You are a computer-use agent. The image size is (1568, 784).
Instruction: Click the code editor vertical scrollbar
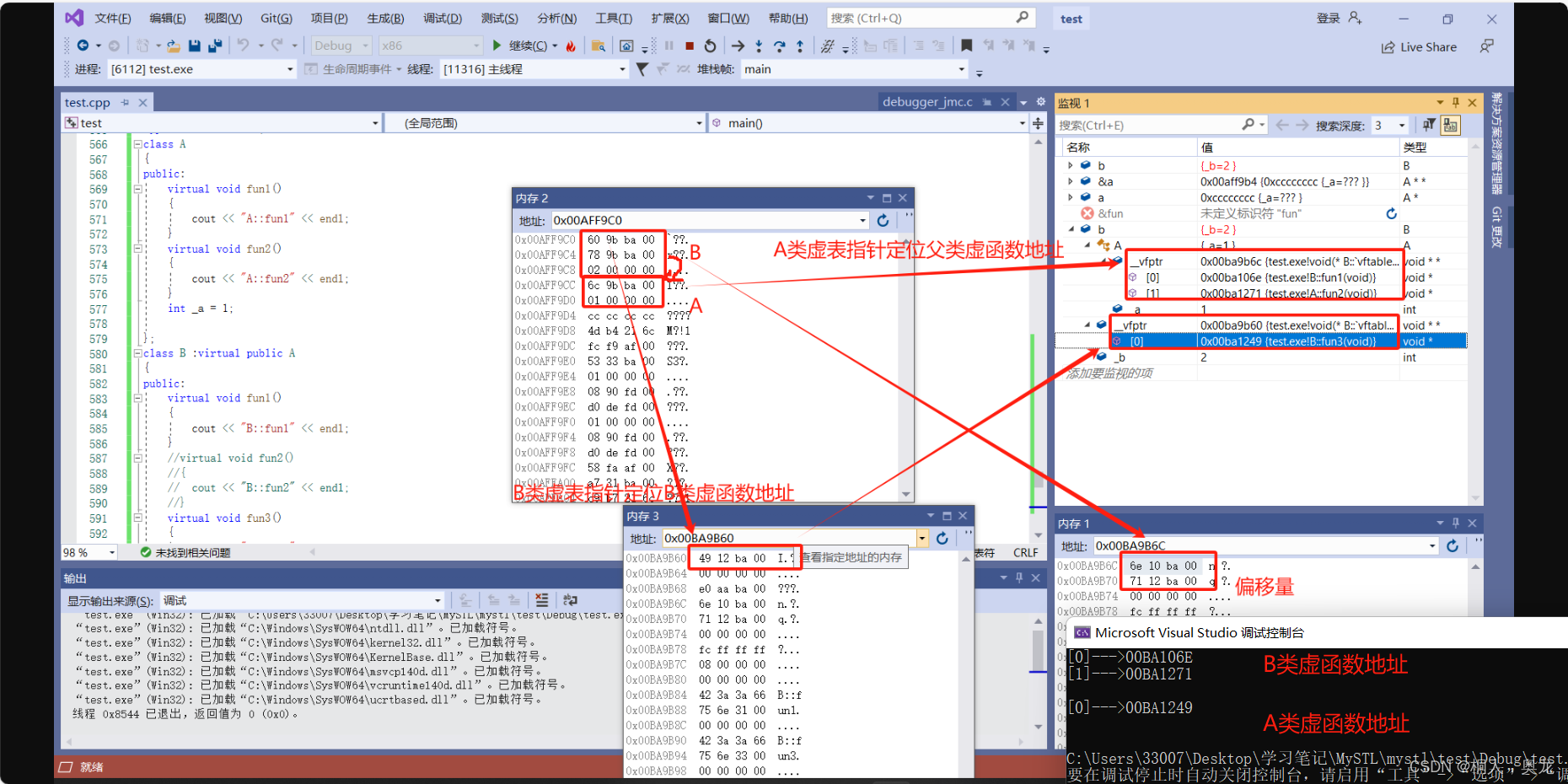(1038, 339)
